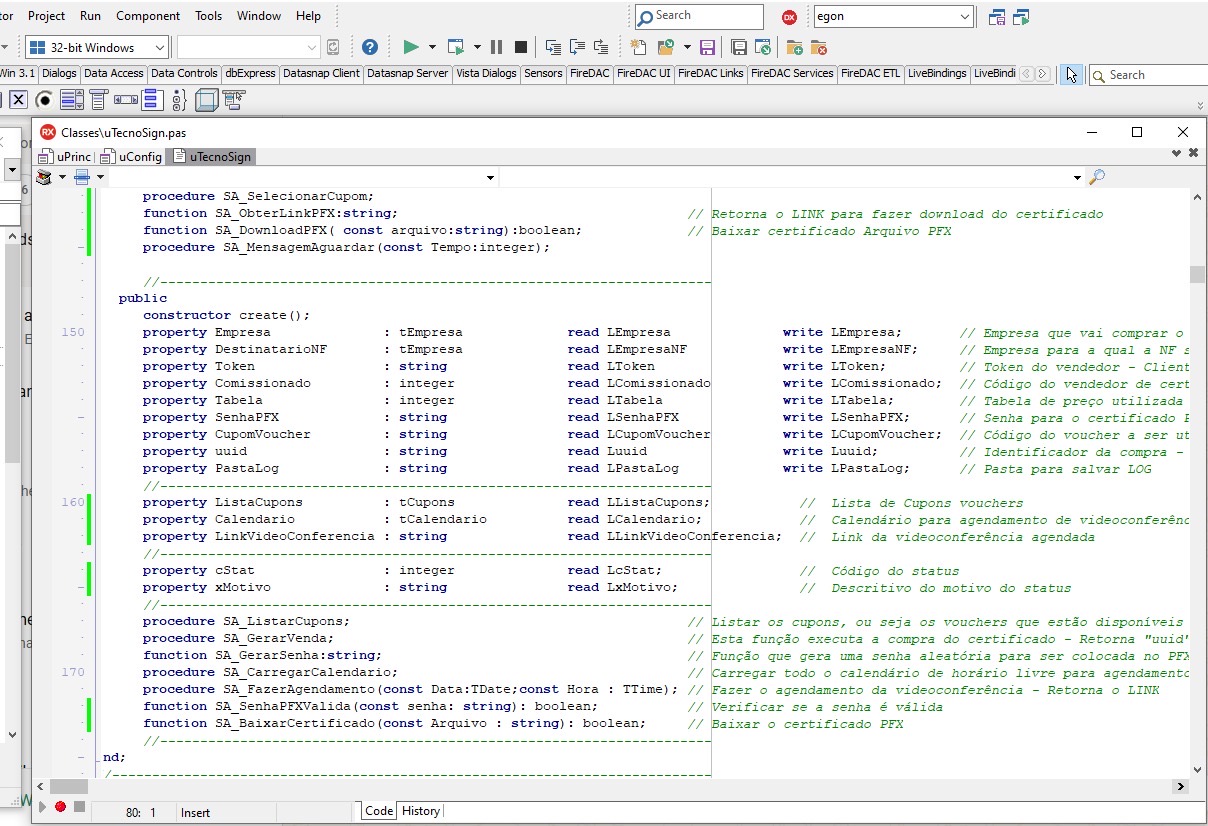1208x826 pixels.
Task: Pause the running program
Action: click(x=496, y=47)
